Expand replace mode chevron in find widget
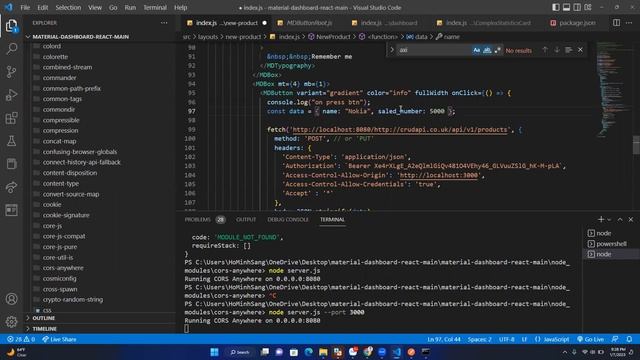This screenshot has width=640, height=360. (x=392, y=50)
